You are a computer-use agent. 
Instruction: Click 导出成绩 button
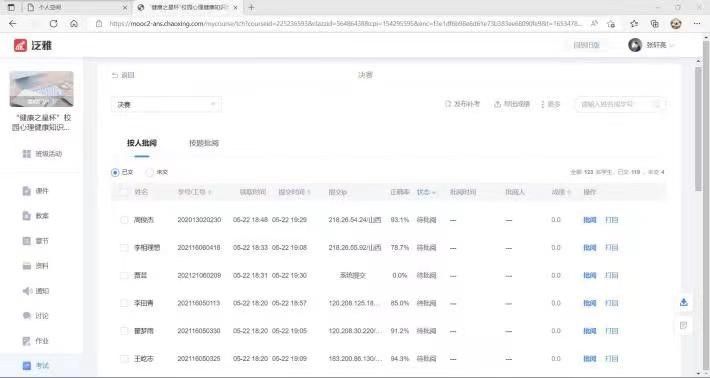(x=512, y=104)
